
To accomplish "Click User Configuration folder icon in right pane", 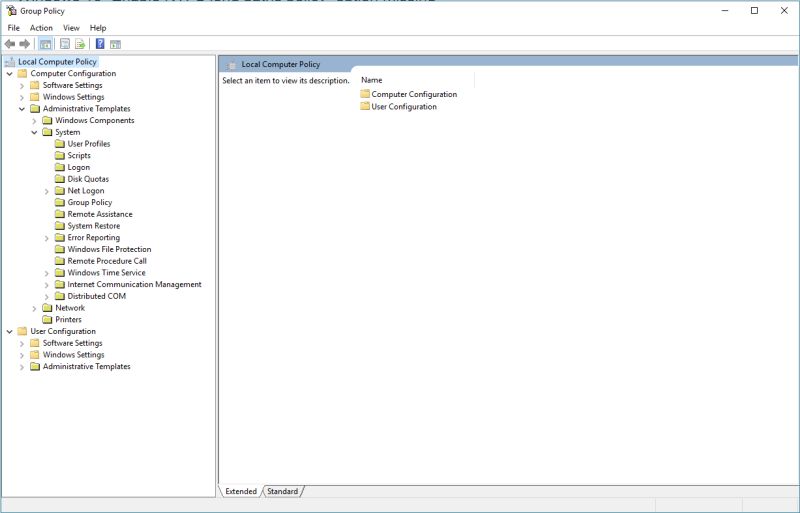I will 365,106.
